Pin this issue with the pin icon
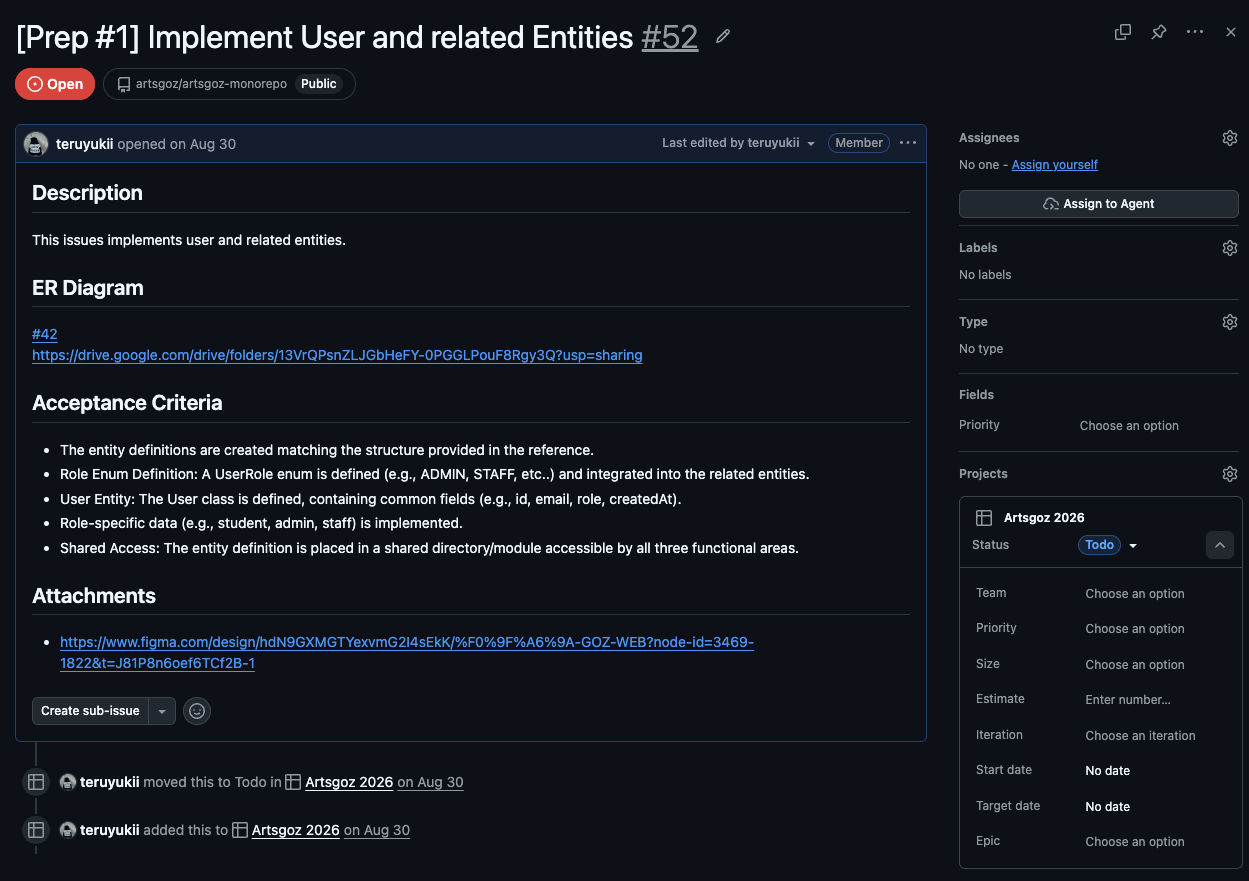 (x=1158, y=32)
